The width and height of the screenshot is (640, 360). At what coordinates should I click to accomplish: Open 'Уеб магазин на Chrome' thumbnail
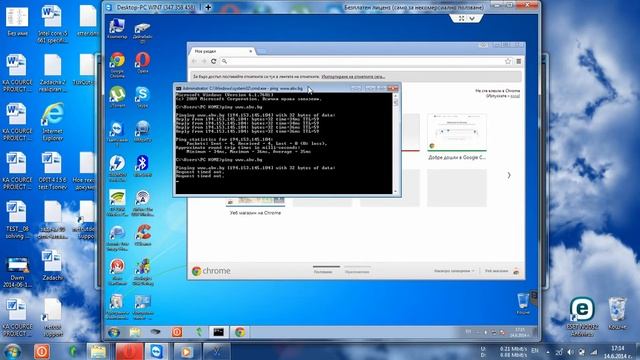[255, 205]
